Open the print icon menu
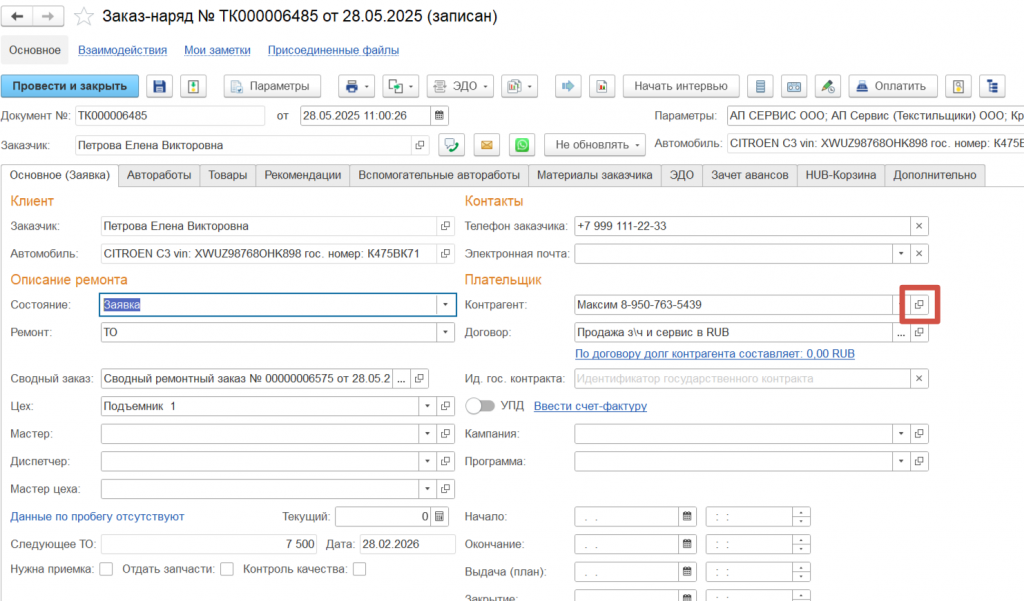 pos(355,86)
